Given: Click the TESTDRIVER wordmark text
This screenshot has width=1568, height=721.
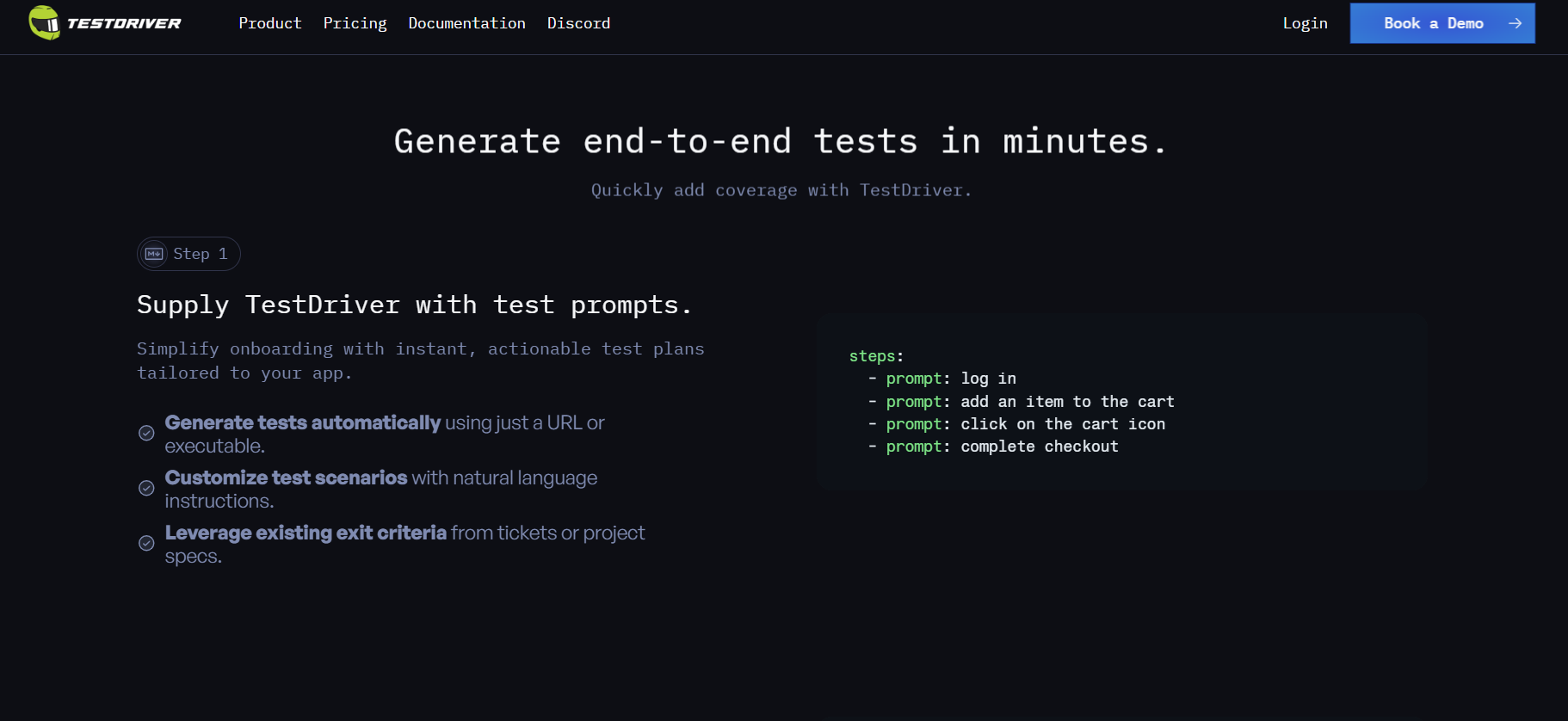Looking at the screenshot, I should click(124, 23).
